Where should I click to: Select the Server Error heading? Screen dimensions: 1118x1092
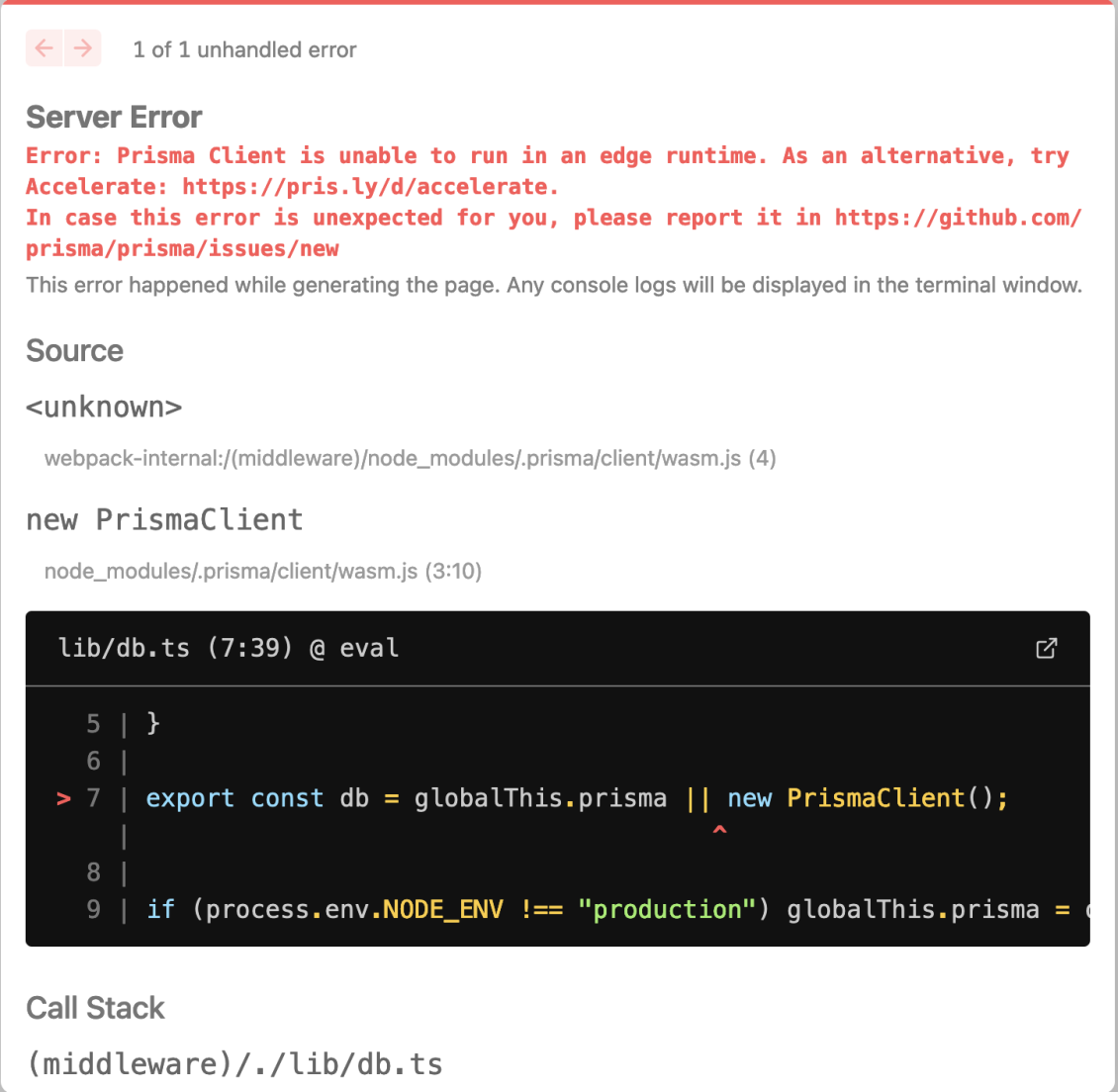113,117
